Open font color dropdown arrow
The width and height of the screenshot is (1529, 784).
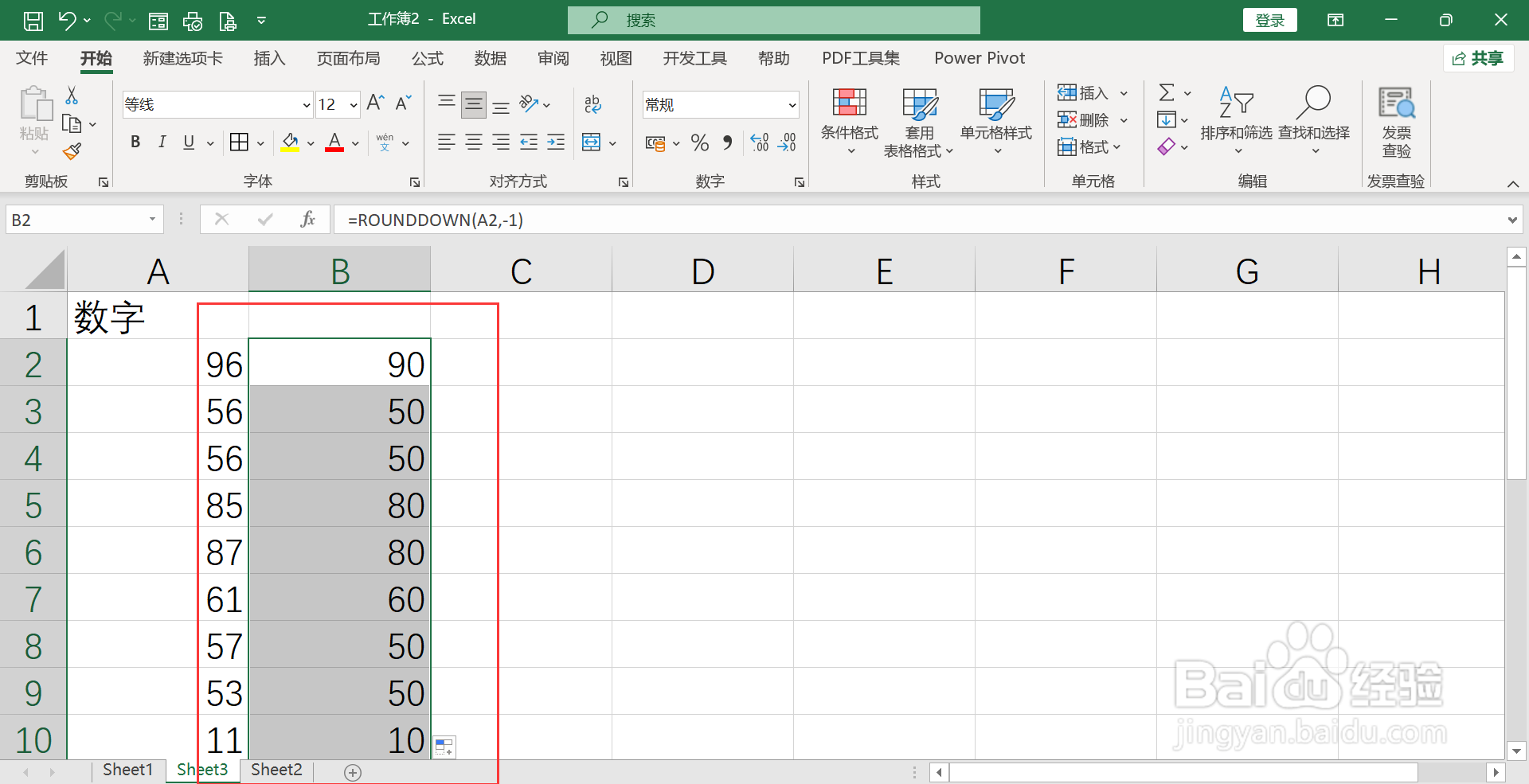(x=355, y=143)
